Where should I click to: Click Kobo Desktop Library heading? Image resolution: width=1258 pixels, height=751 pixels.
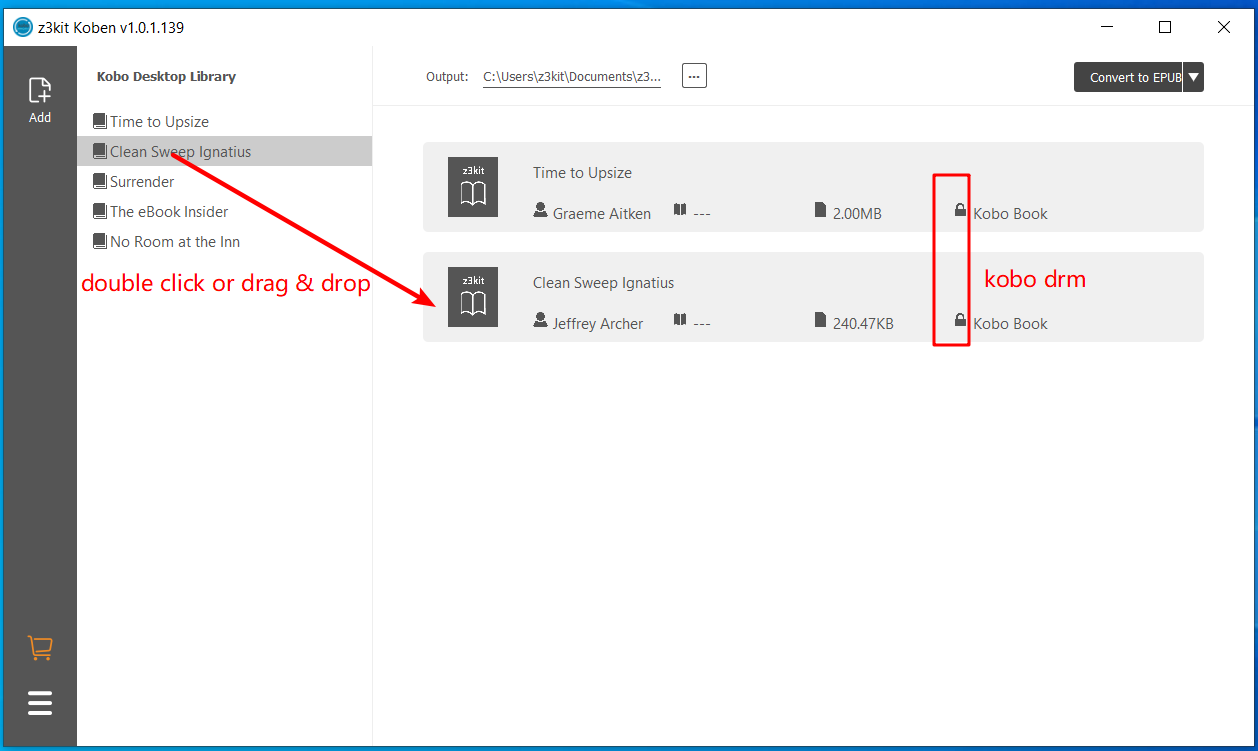click(x=166, y=77)
